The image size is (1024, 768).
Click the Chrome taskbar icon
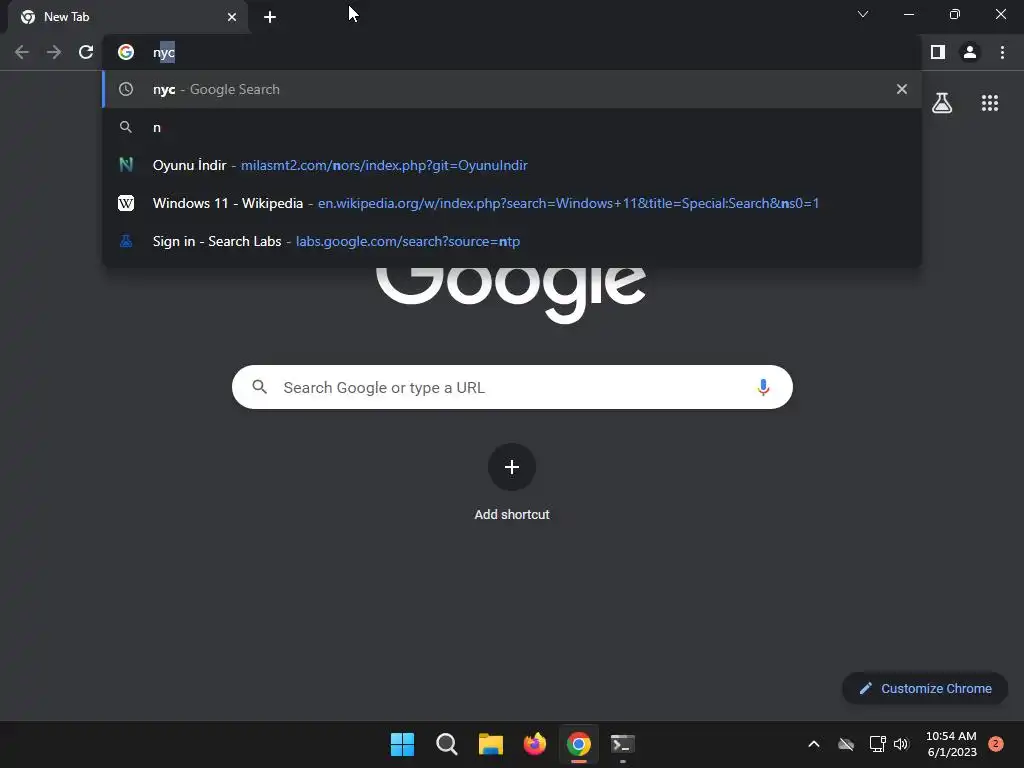pos(579,744)
